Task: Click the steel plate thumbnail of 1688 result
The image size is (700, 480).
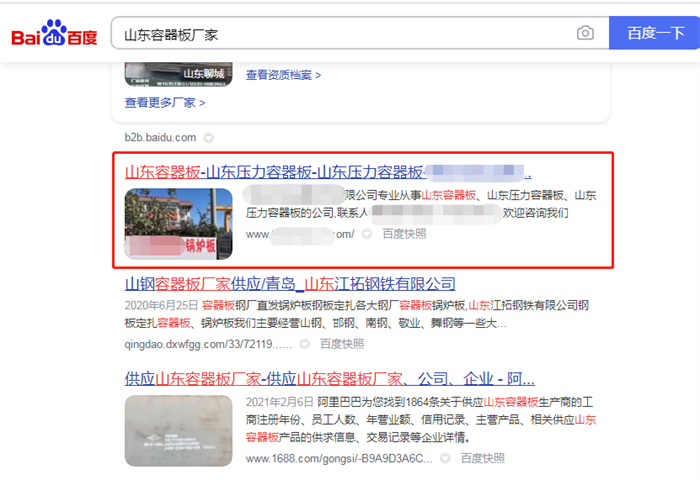Action: 179,431
